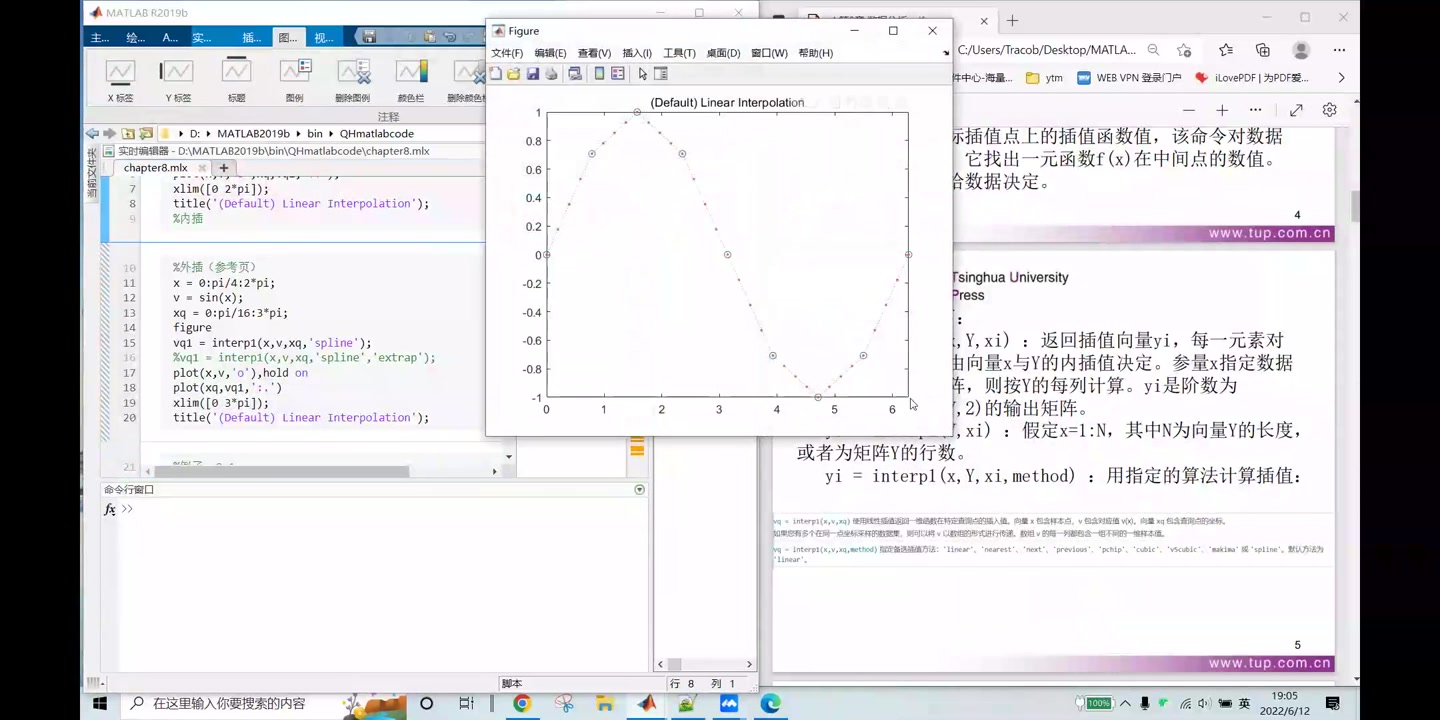The image size is (1440, 720).
Task: Open Windows Start menu
Action: (x=100, y=703)
